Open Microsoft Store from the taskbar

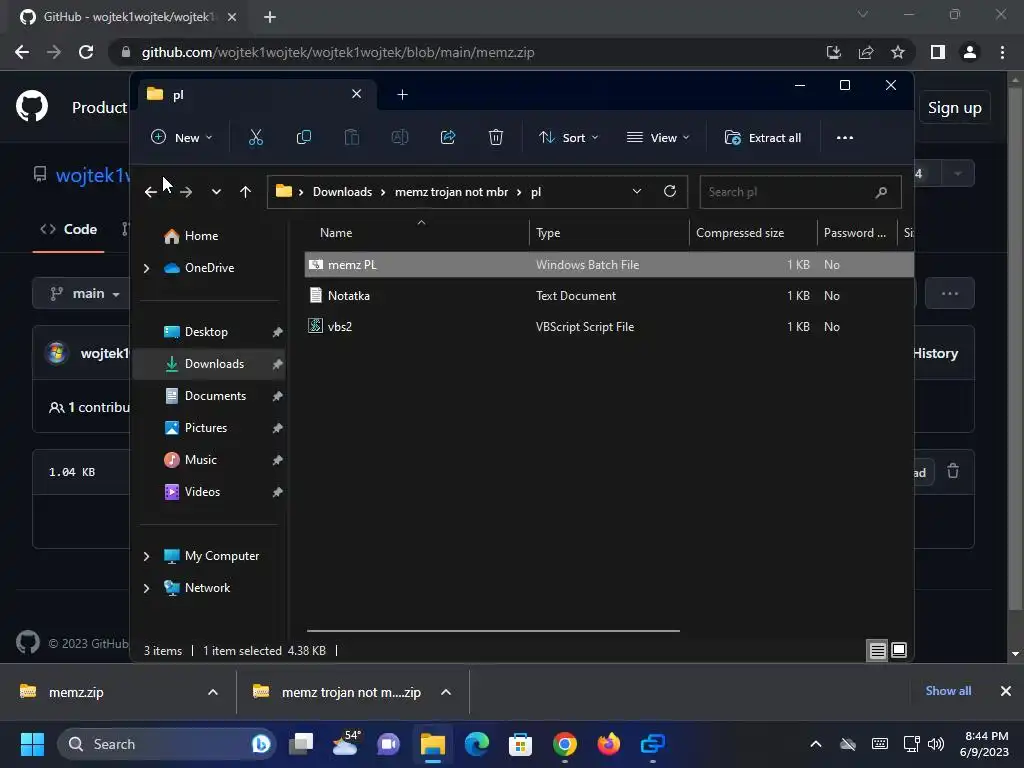(520, 744)
